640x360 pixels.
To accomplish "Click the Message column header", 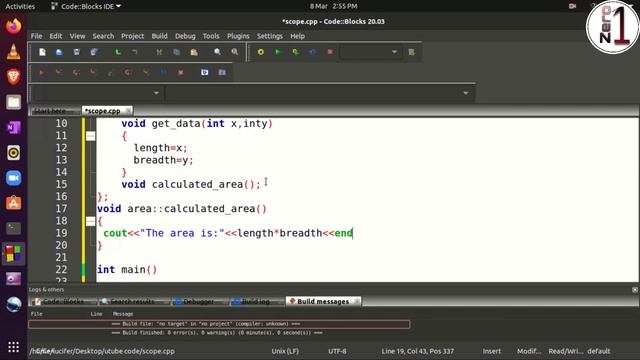I will pyautogui.click(x=123, y=314).
